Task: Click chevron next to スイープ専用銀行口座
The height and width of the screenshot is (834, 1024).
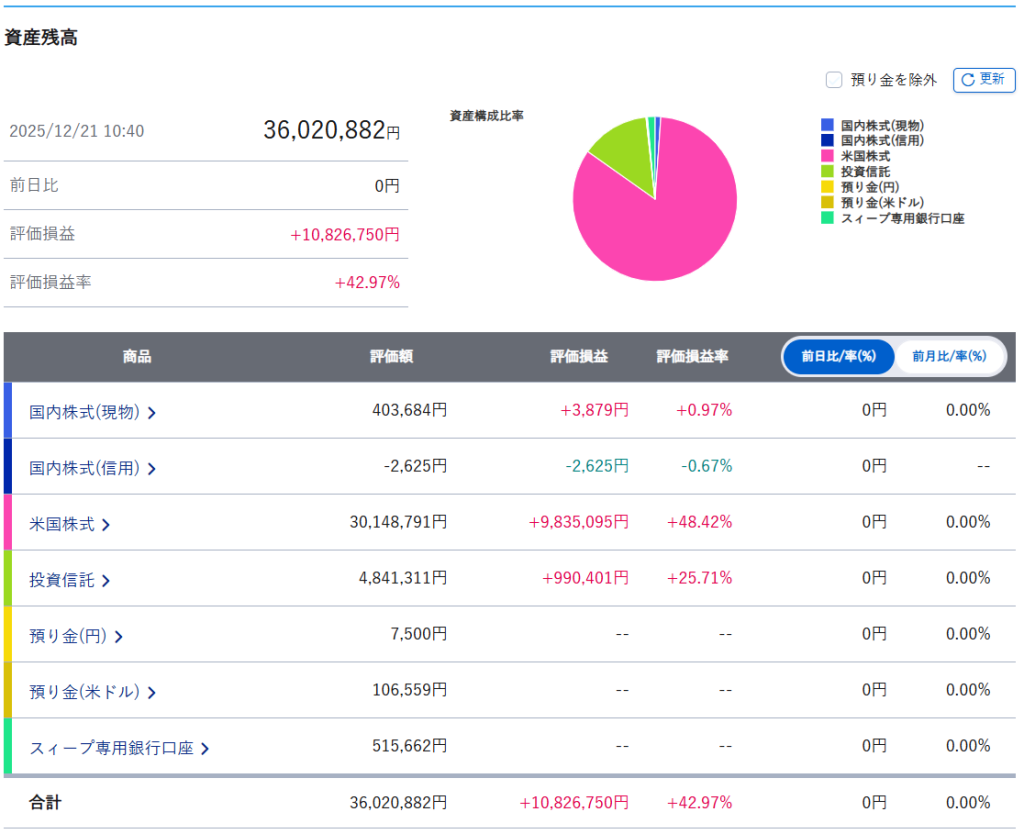Action: click(x=205, y=747)
